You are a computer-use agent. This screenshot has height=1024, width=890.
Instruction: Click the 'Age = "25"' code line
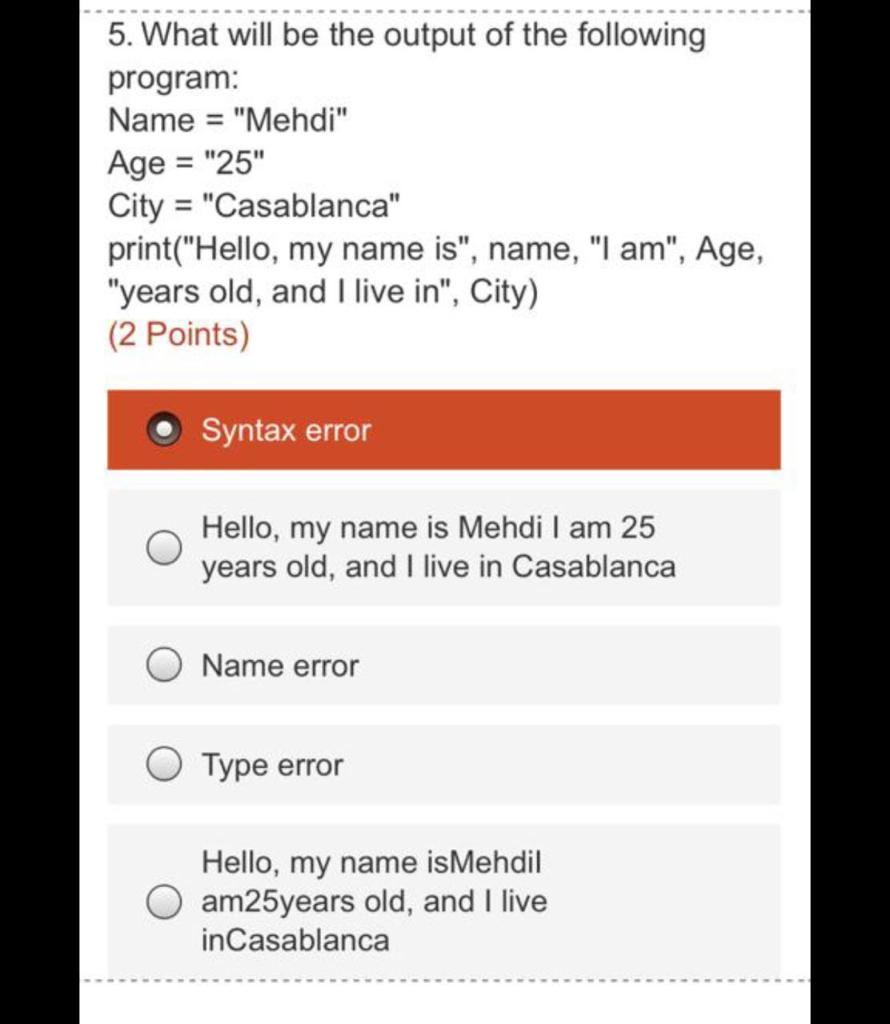[x=180, y=163]
